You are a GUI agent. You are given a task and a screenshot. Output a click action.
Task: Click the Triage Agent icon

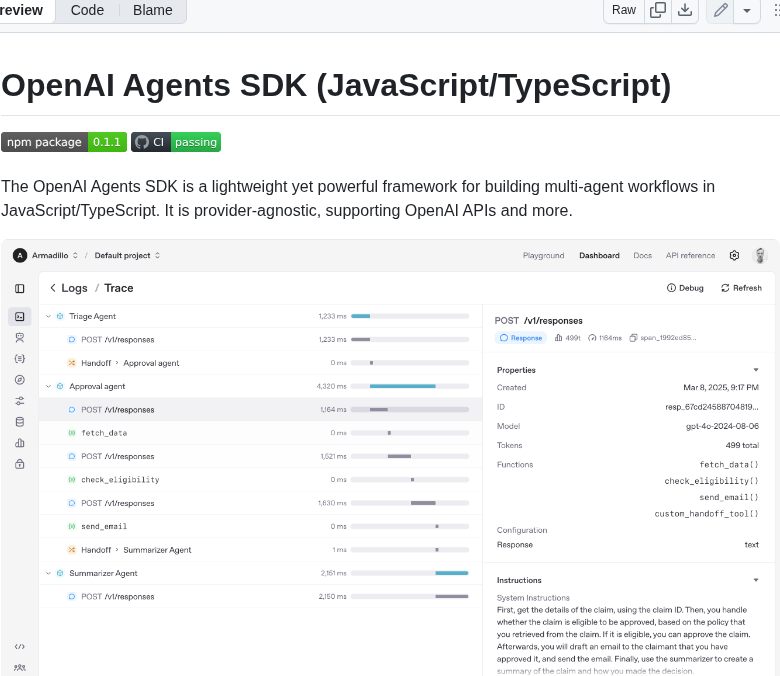tap(60, 316)
